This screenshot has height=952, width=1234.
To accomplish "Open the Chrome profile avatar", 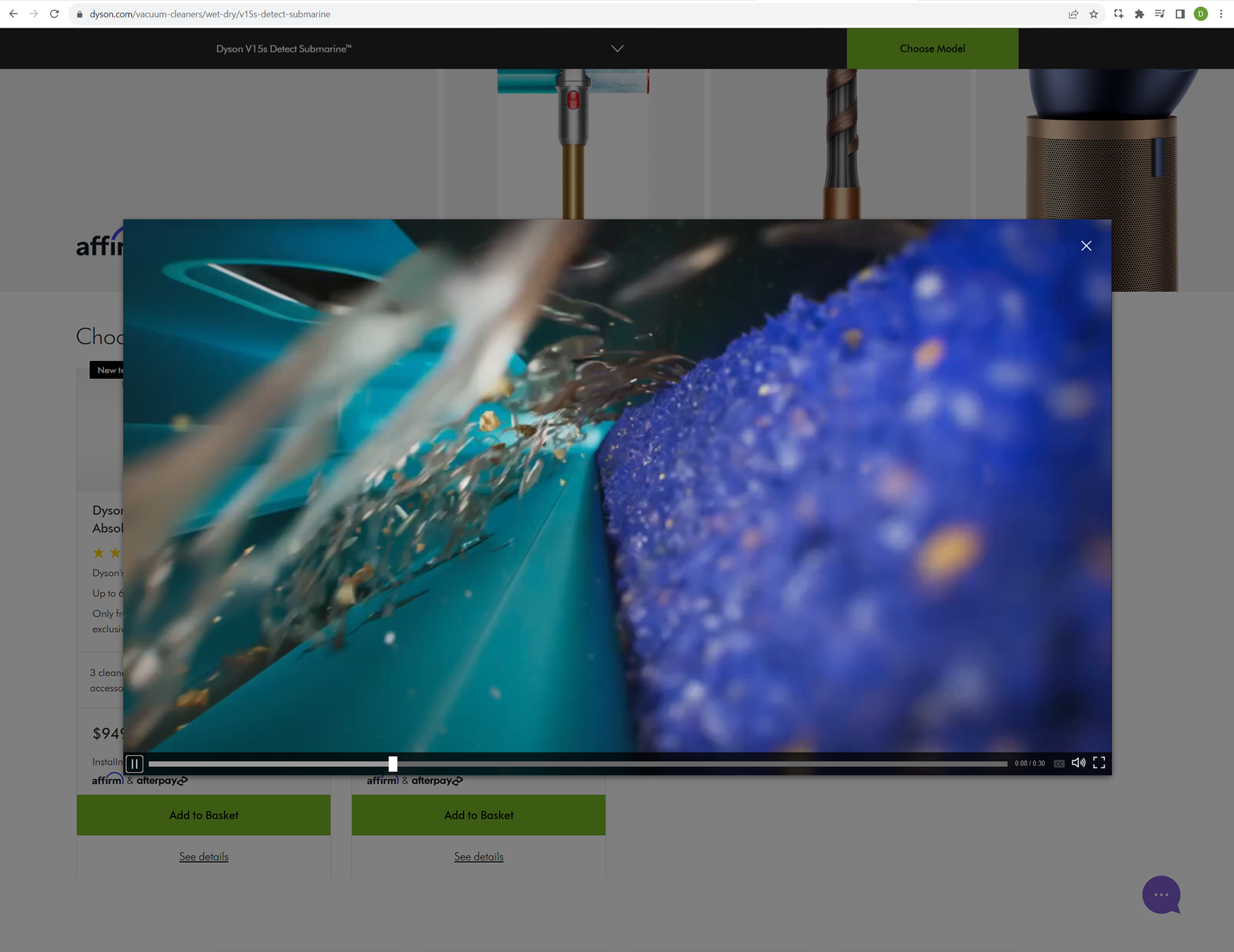I will pos(1201,14).
